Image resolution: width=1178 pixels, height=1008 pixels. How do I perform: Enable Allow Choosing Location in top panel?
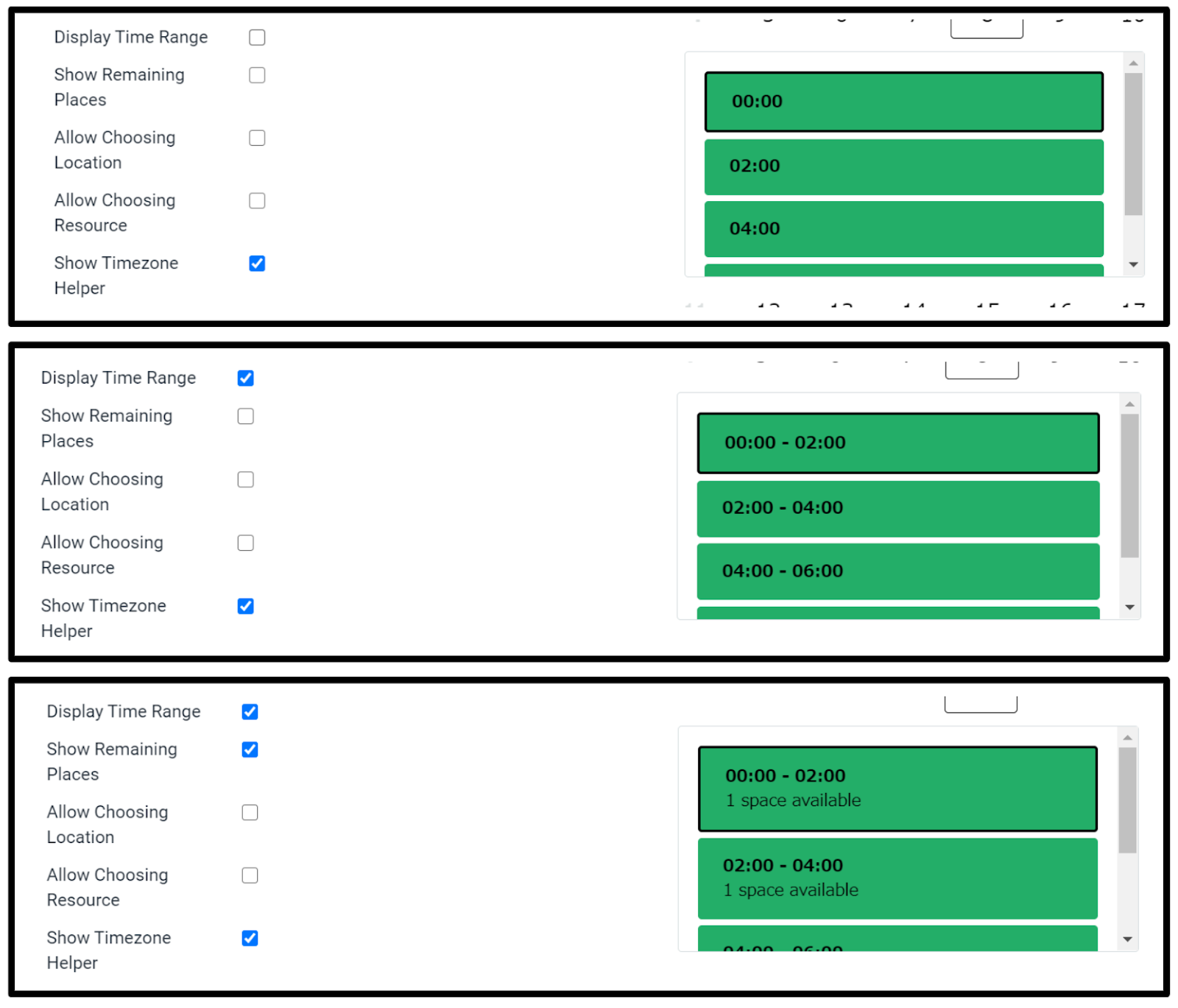click(257, 138)
